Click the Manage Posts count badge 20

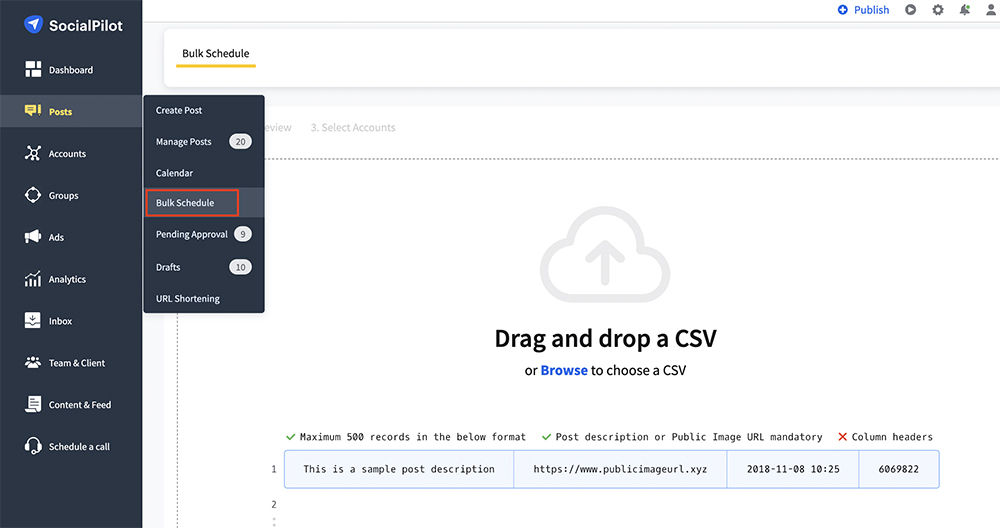[240, 142]
